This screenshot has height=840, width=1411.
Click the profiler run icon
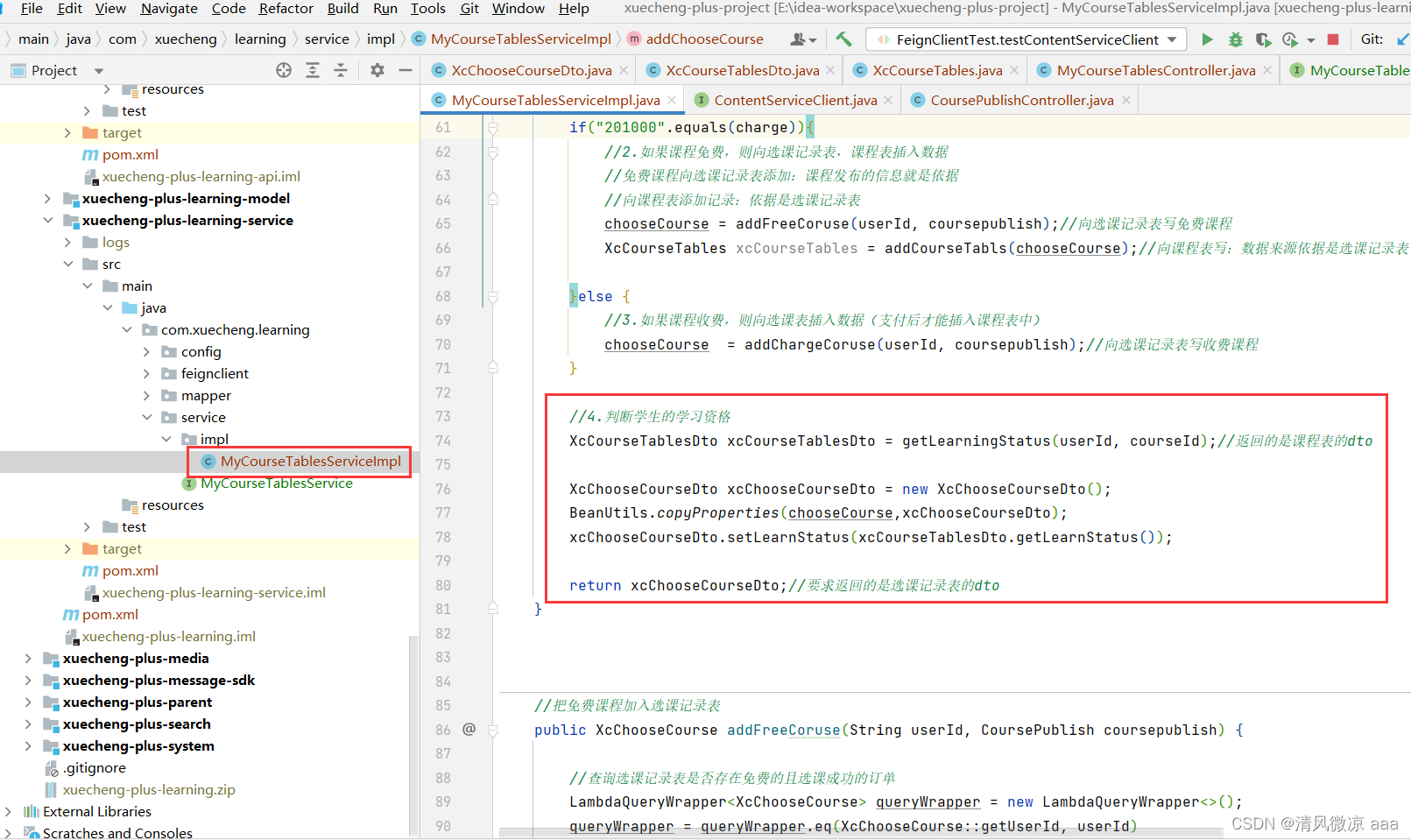(1289, 39)
